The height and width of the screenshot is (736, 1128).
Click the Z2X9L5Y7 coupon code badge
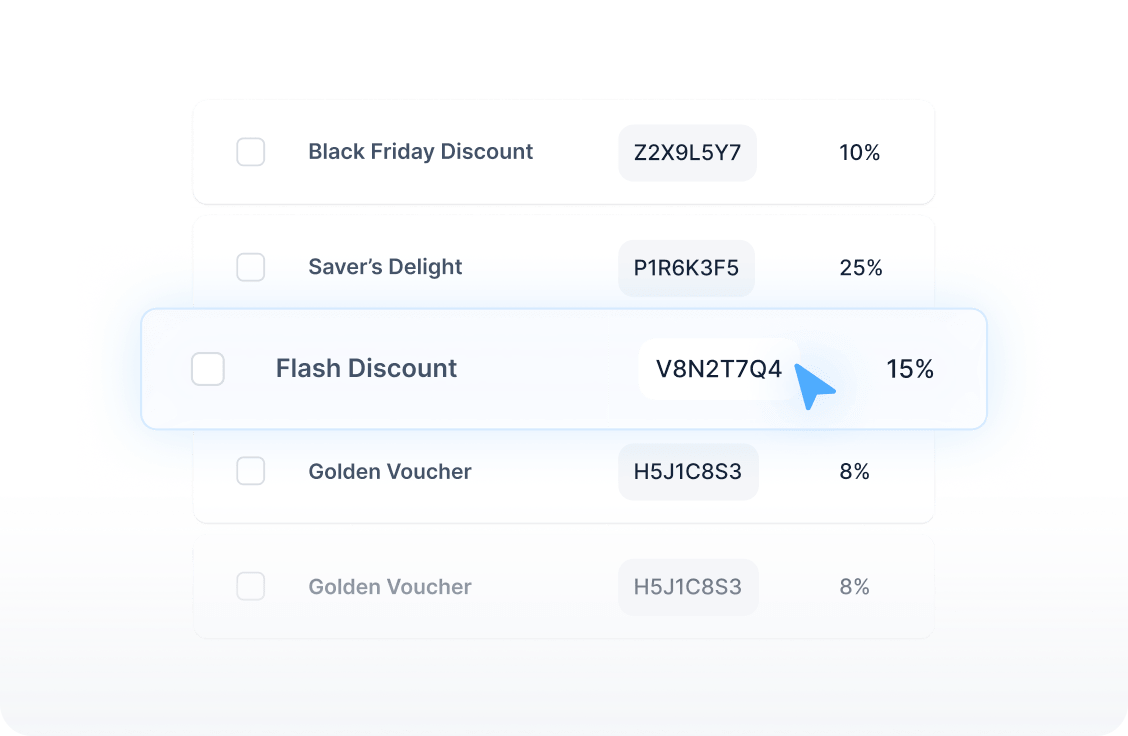[x=687, y=153]
